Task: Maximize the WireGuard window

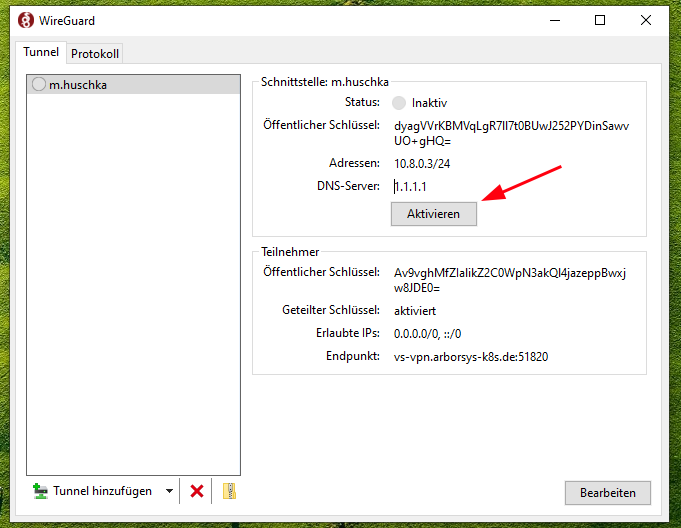Action: (600, 20)
